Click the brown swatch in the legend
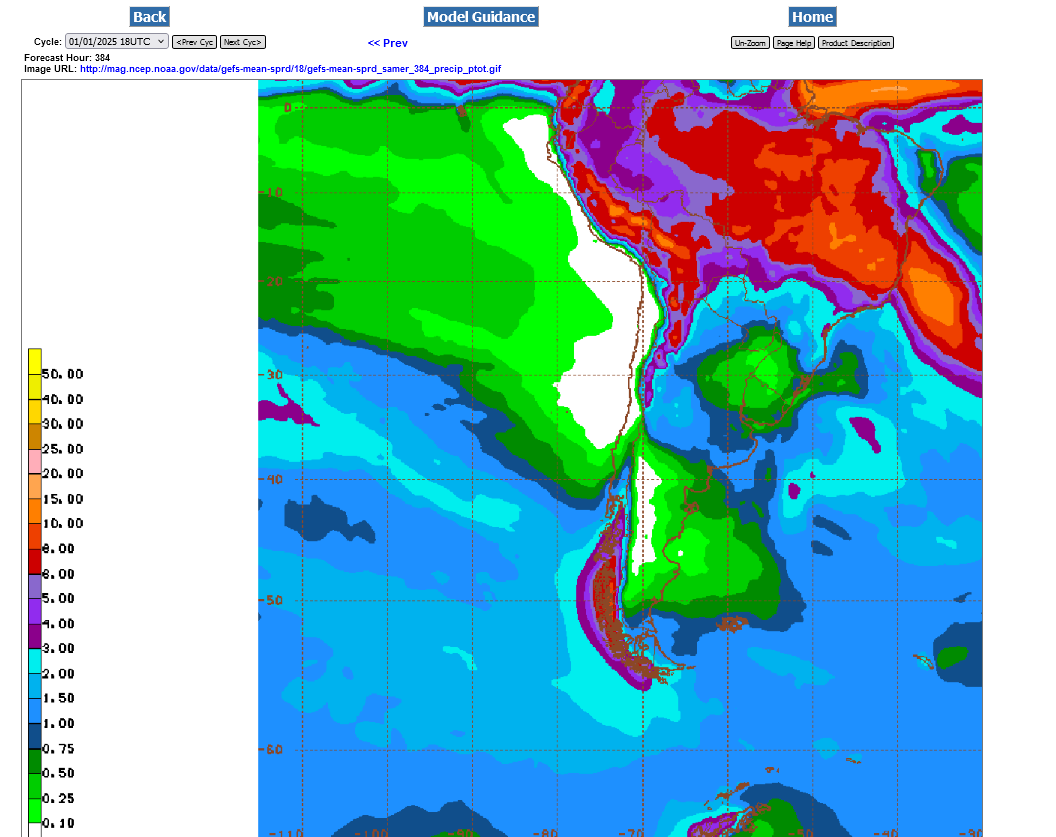 coord(35,436)
